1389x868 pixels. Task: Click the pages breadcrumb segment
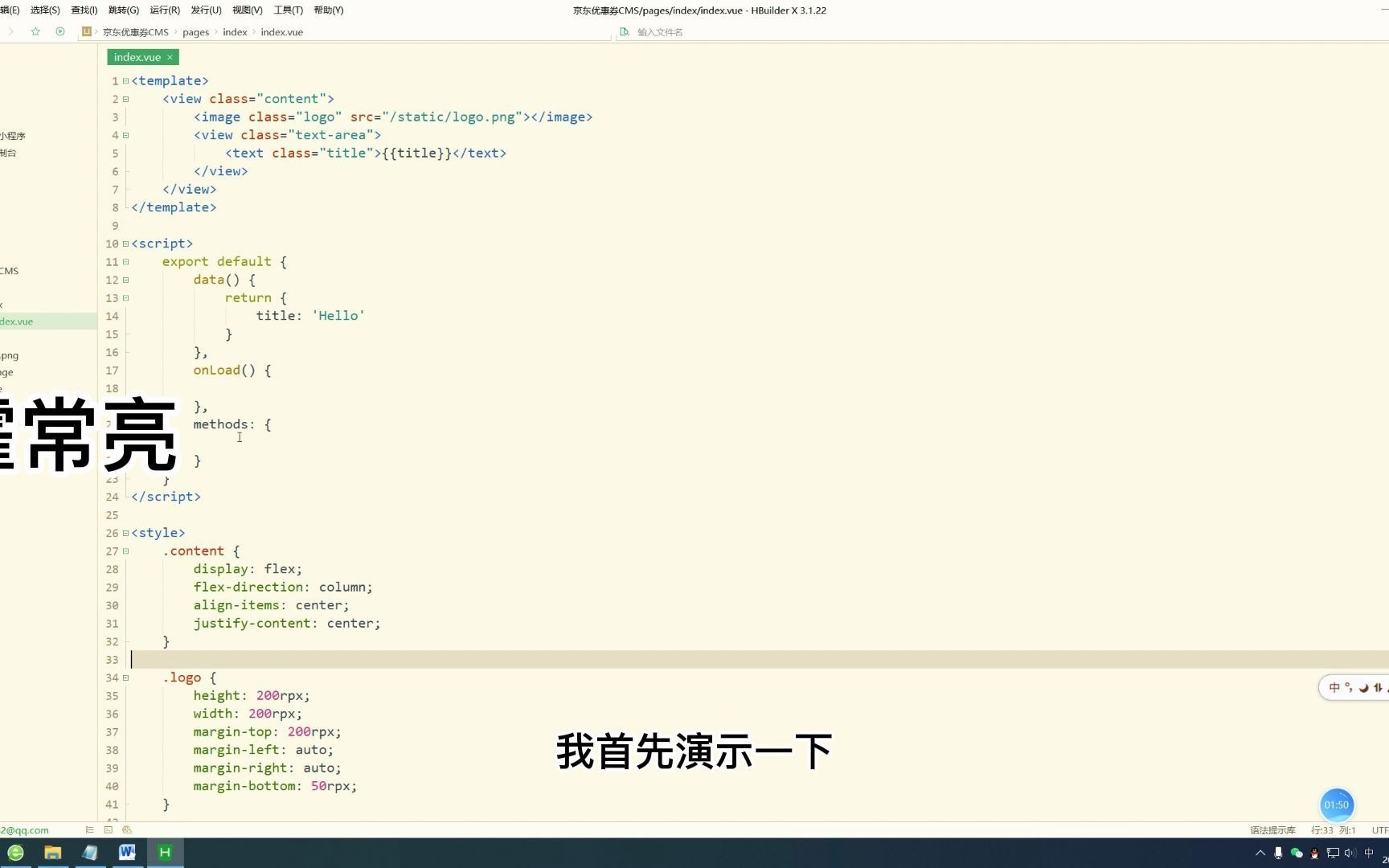coord(195,32)
